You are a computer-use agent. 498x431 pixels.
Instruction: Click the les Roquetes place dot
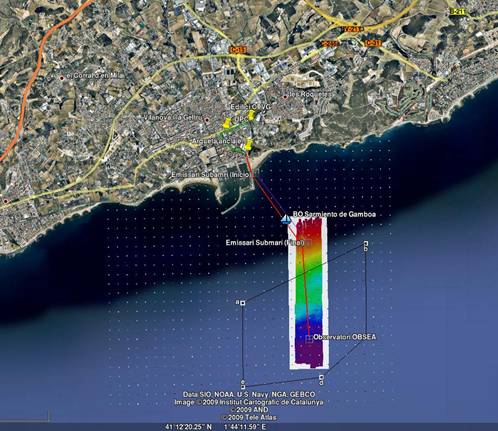[x=285, y=97]
